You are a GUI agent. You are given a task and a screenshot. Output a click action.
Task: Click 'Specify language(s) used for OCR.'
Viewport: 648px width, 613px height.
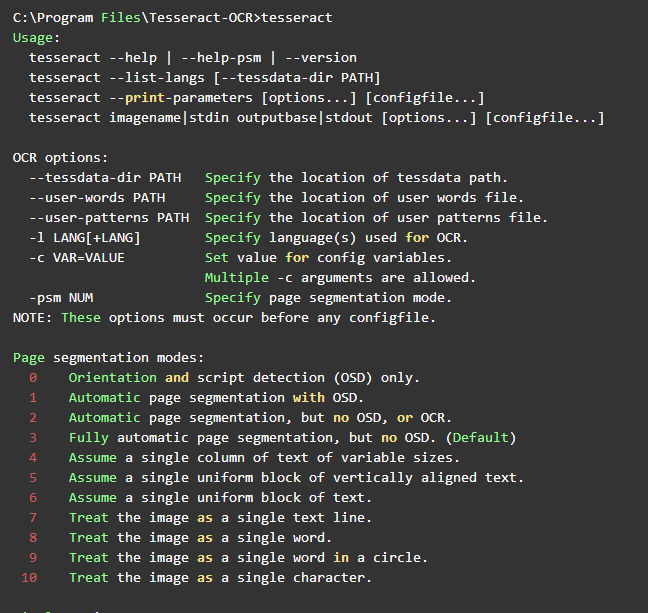(336, 238)
